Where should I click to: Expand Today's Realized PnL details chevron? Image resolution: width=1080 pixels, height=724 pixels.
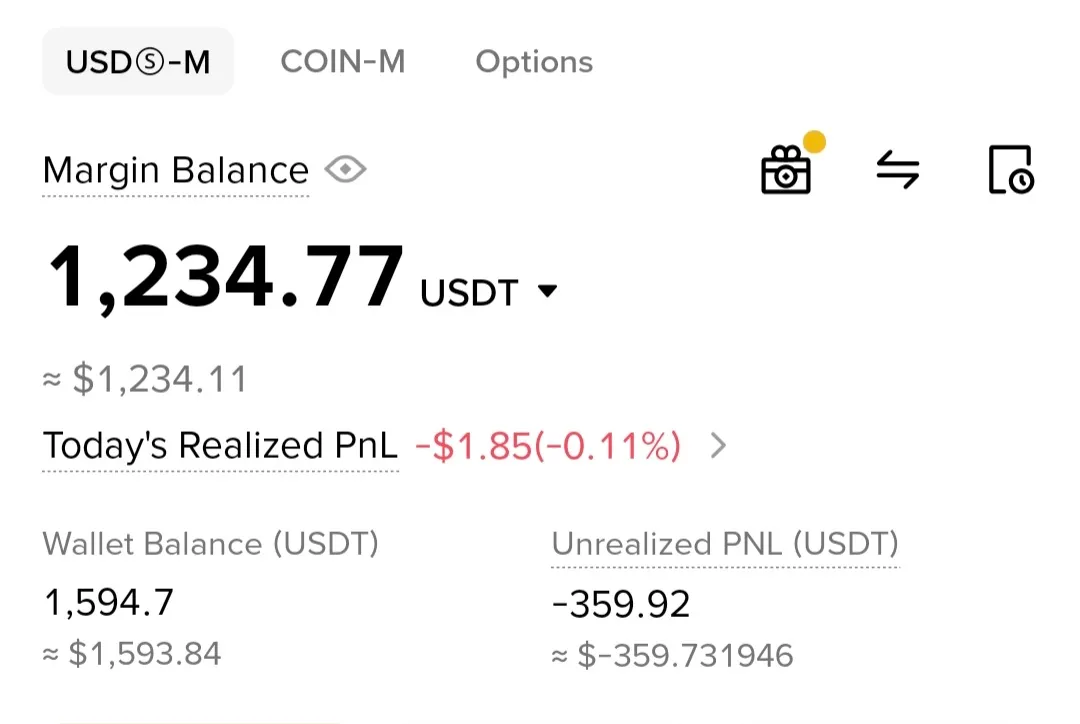click(x=717, y=446)
